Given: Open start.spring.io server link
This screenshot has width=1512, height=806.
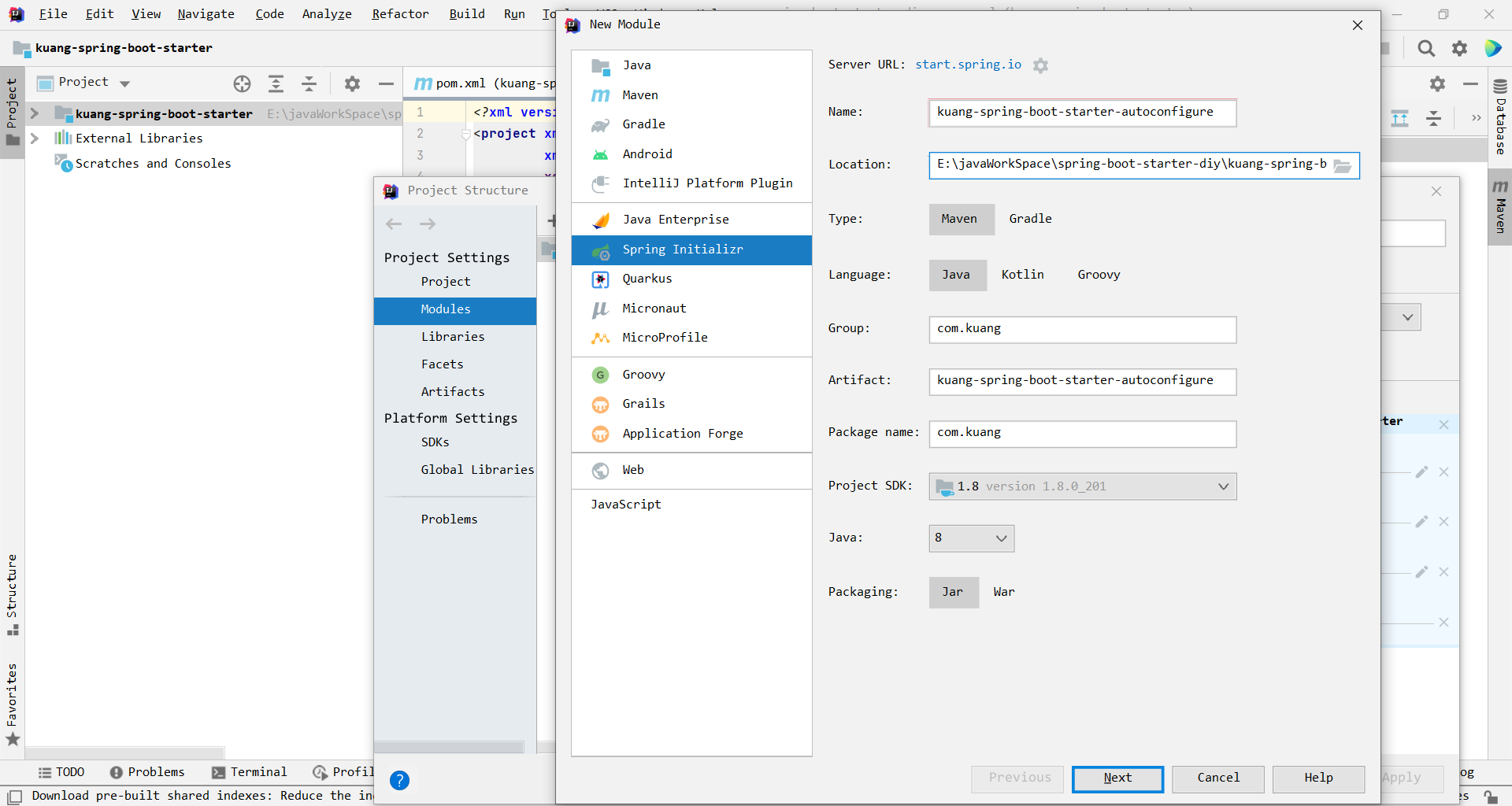Looking at the screenshot, I should tap(968, 65).
